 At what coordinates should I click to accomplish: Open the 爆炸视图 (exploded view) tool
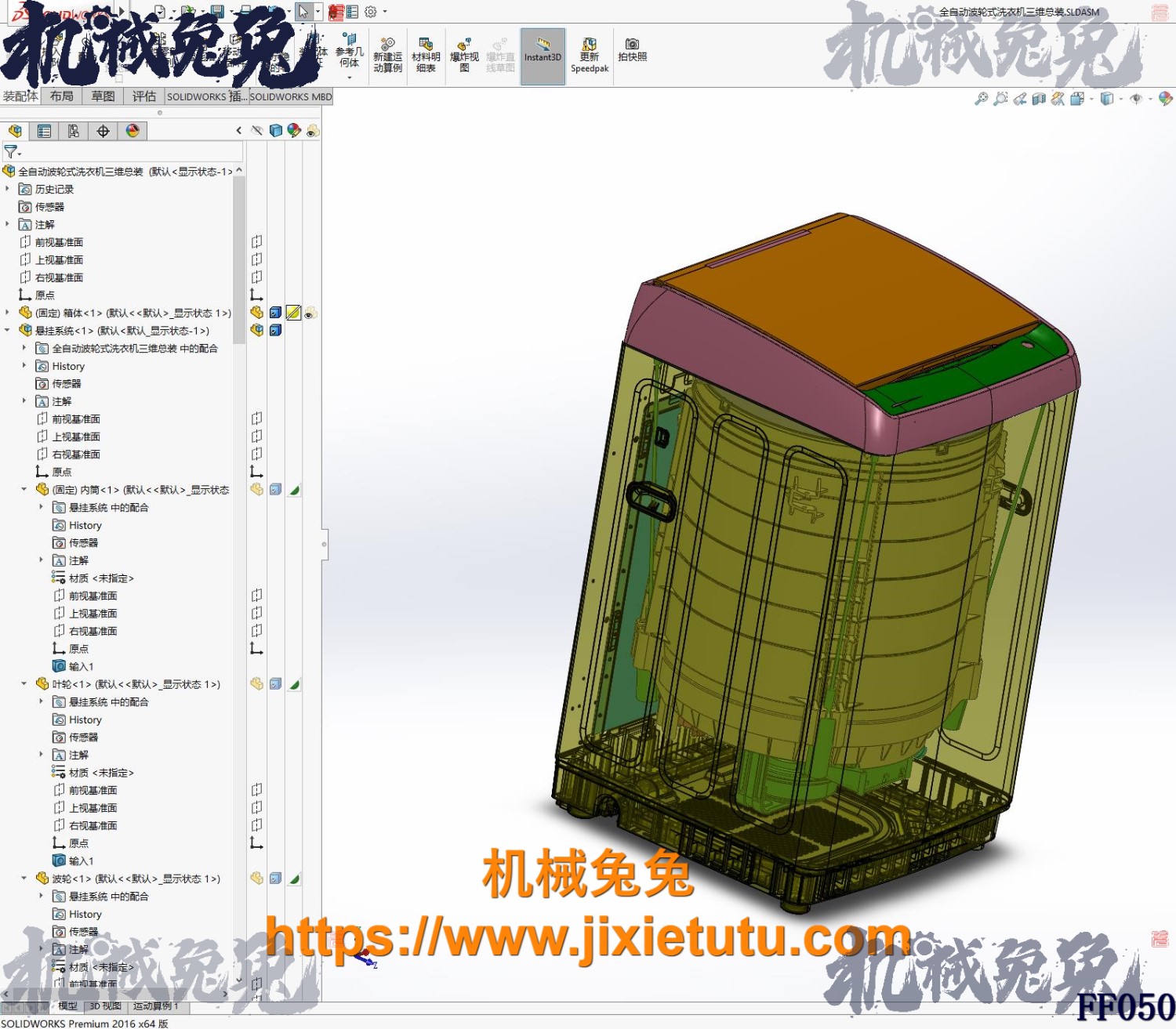pos(464,55)
